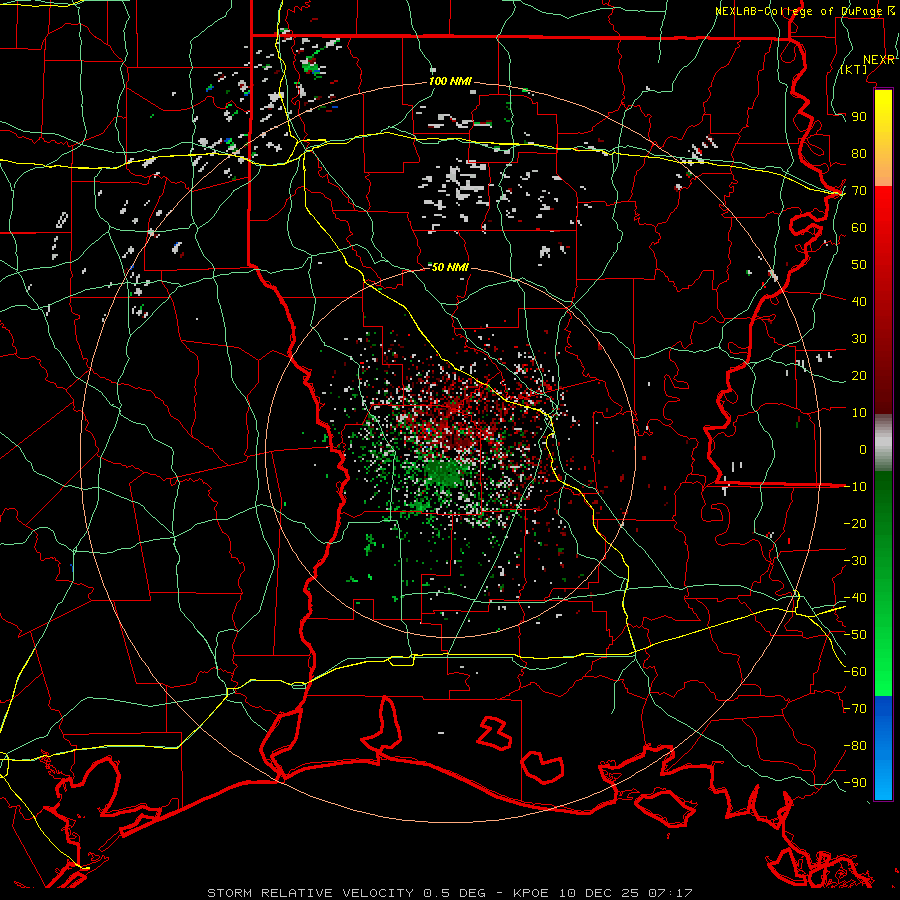Screen dimensions: 900x900
Task: Click the "100 NMI" range ring label
Action: click(450, 81)
